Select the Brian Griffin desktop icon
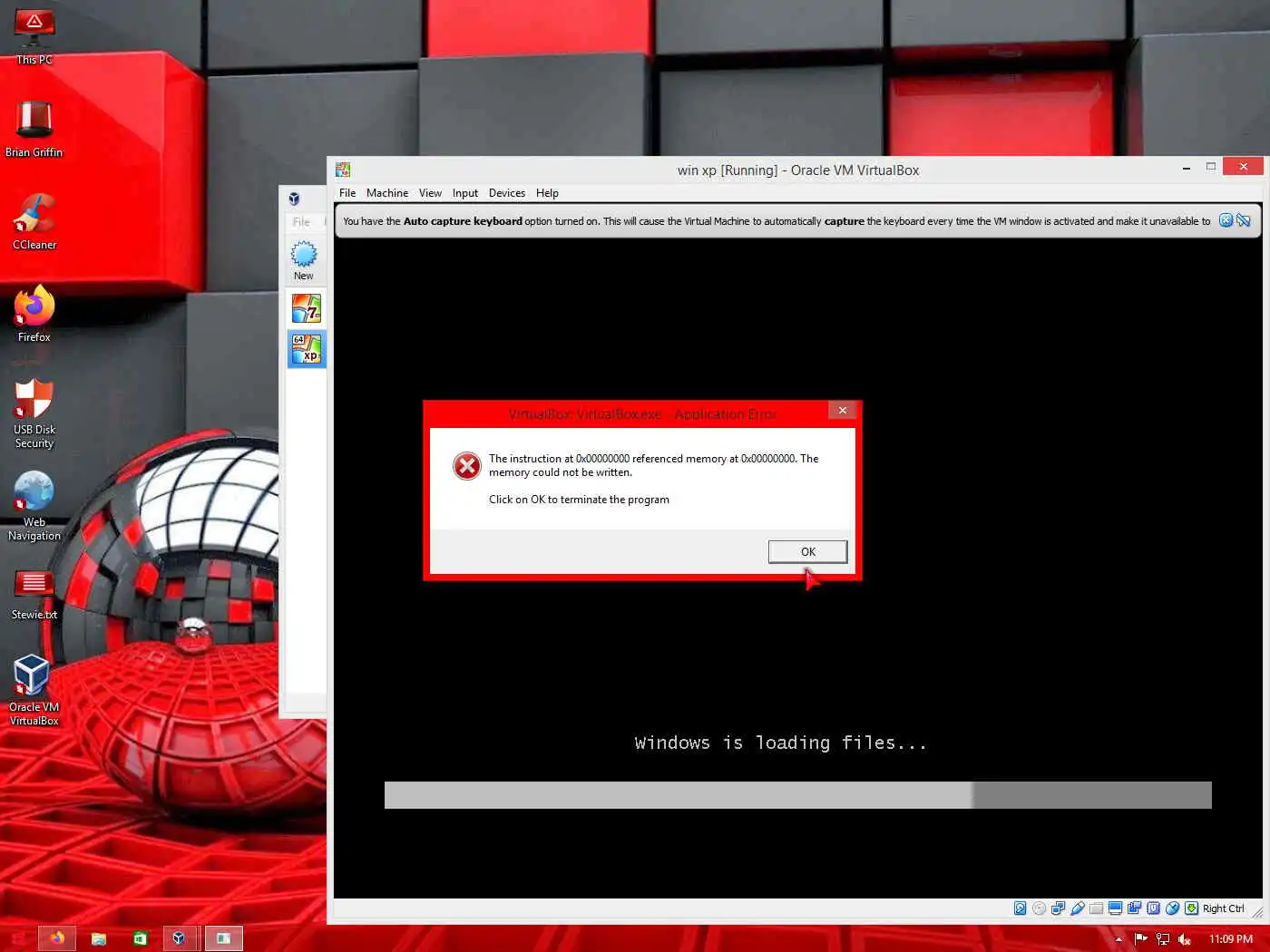 (34, 129)
